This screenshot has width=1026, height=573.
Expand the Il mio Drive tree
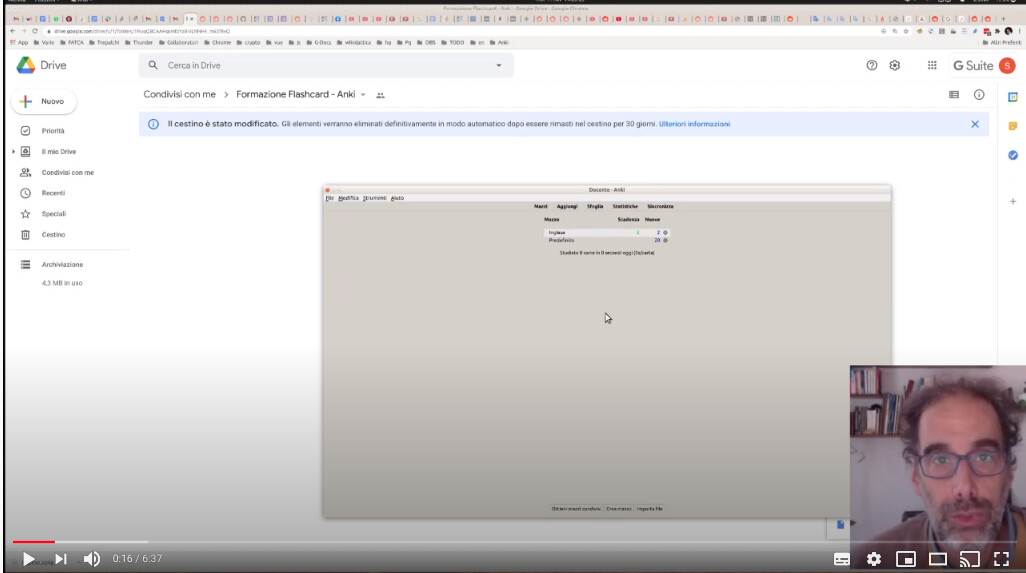(x=13, y=152)
